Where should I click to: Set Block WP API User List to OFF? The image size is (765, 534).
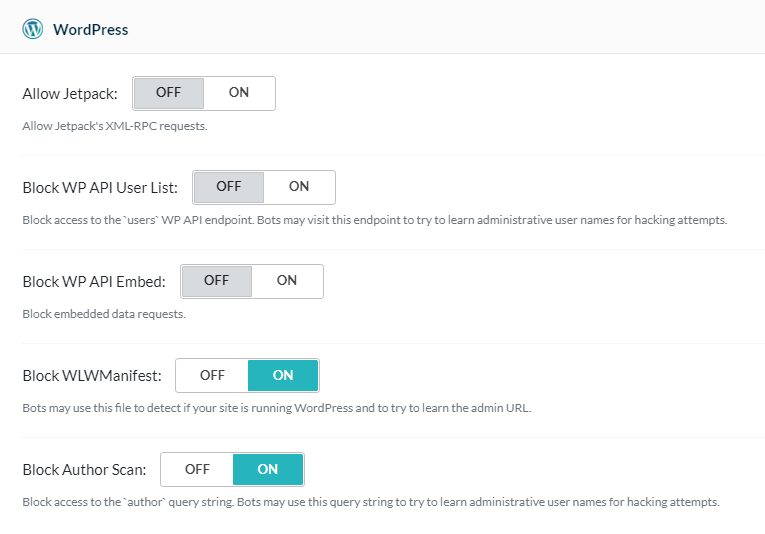point(229,187)
